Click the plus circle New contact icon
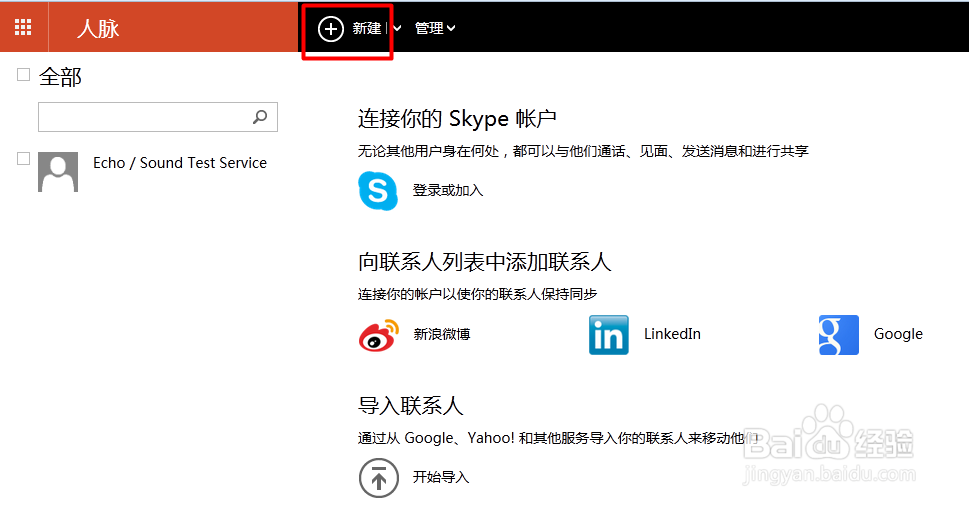The height and width of the screenshot is (507, 969). point(330,28)
